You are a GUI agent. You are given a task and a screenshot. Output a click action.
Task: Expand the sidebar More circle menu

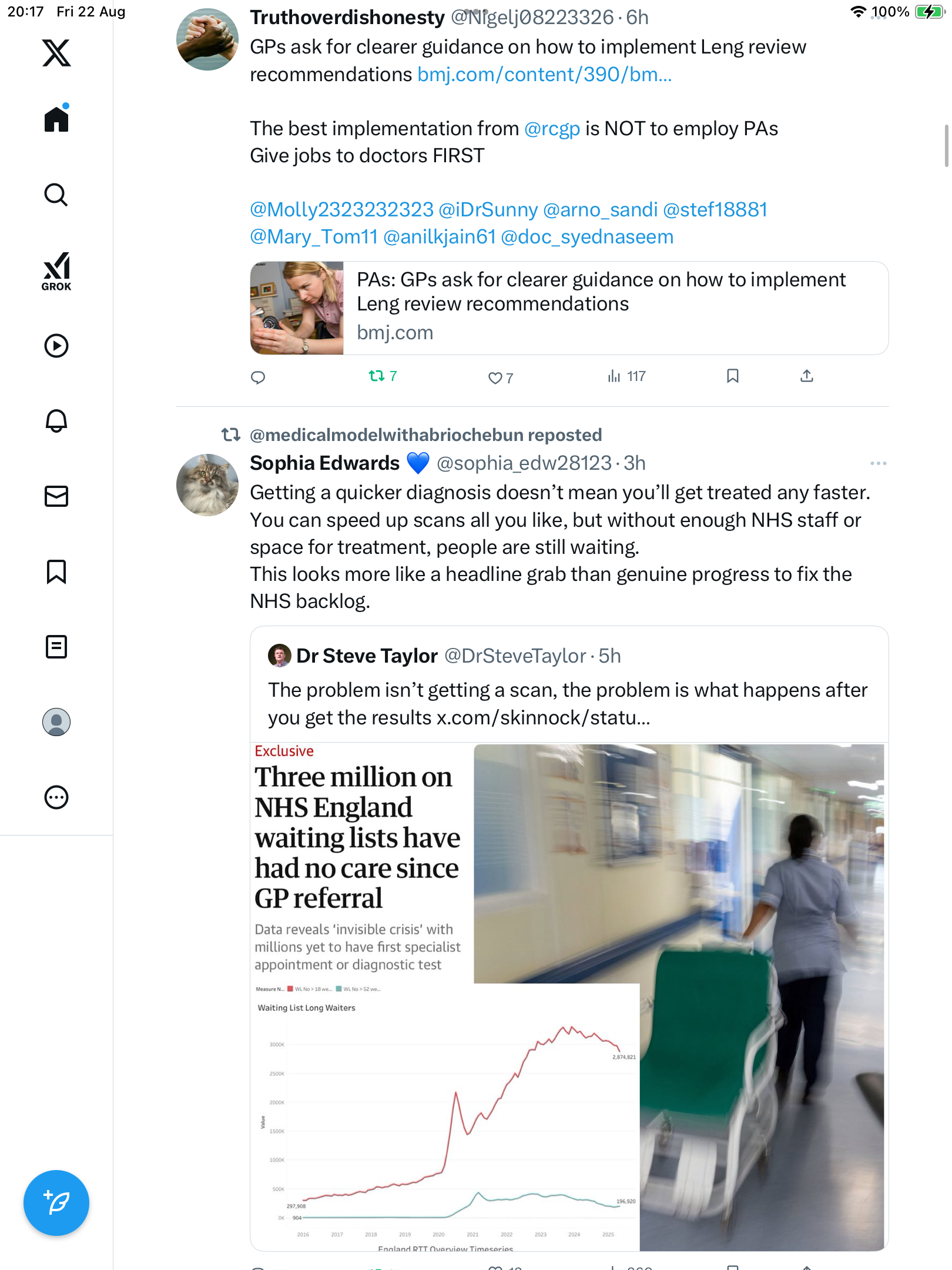tap(56, 797)
